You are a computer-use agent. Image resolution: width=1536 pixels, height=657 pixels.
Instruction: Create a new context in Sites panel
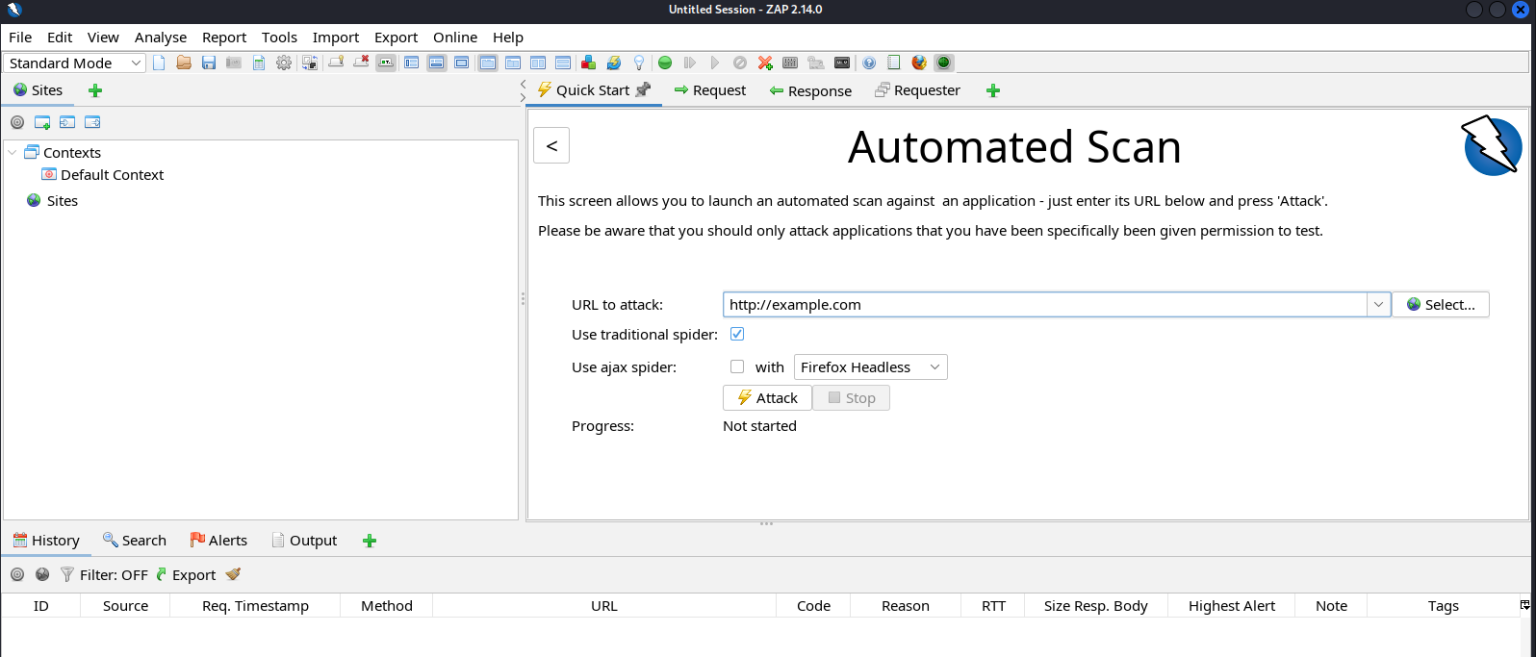tap(42, 121)
